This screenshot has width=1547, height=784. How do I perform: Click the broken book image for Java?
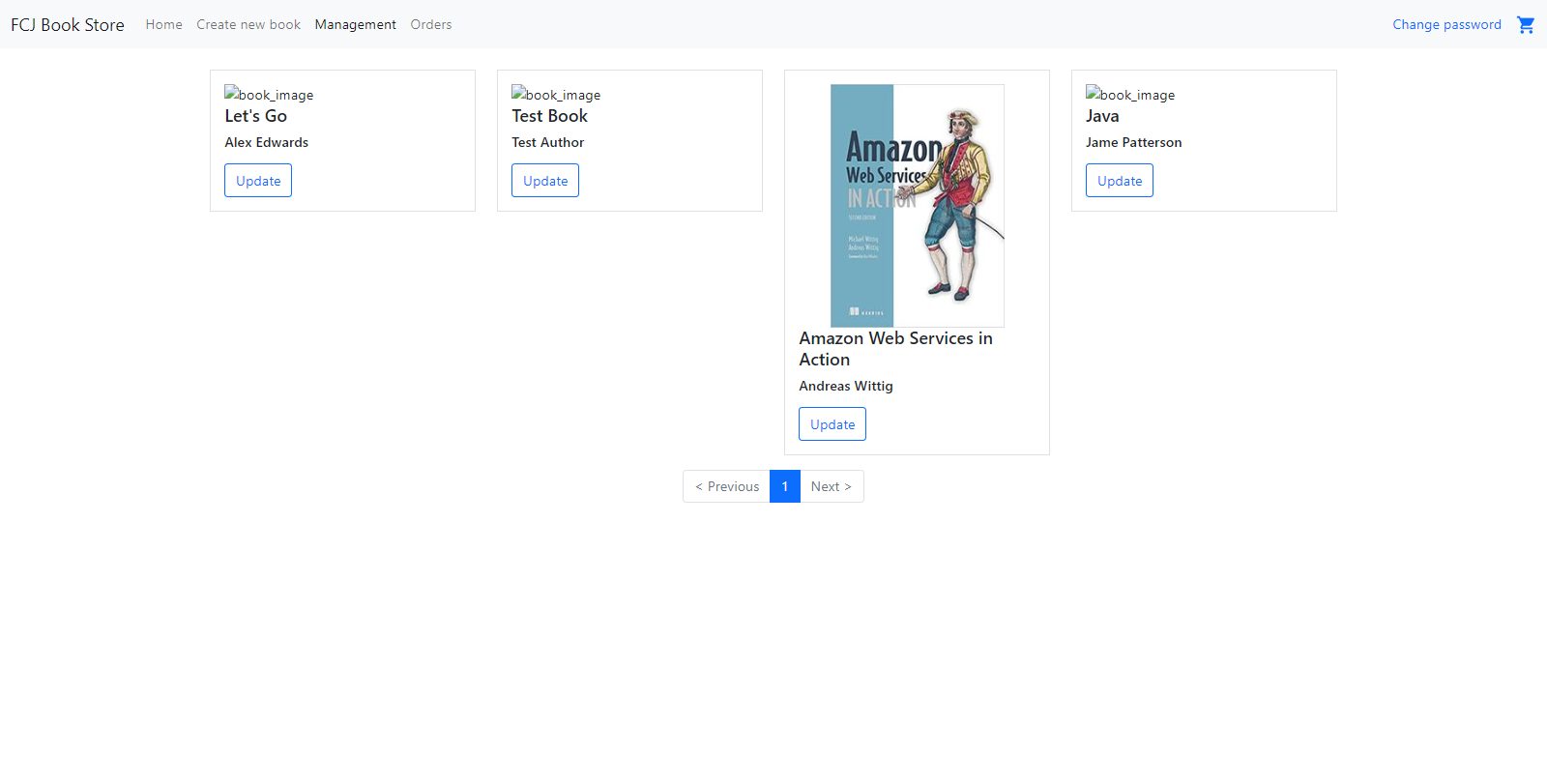(1130, 94)
